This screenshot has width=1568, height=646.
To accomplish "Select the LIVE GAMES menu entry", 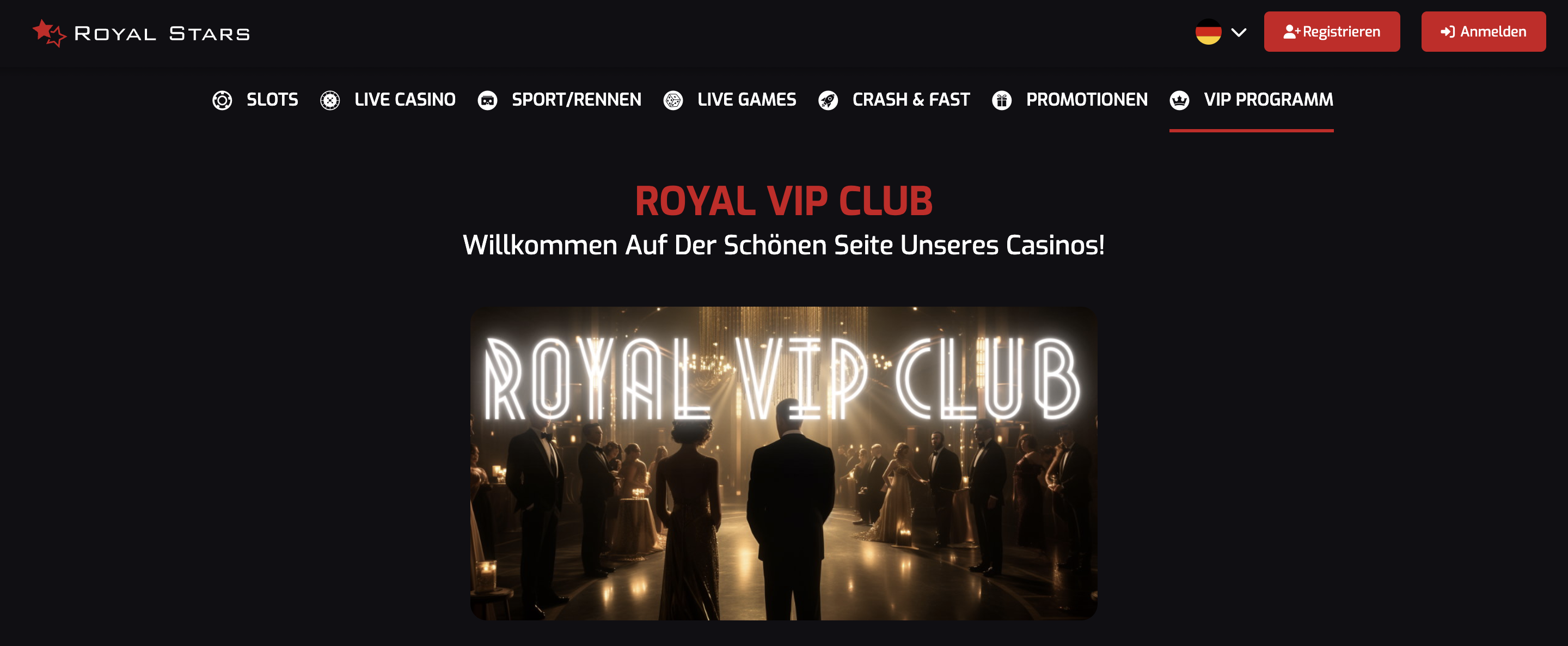I will tap(746, 100).
